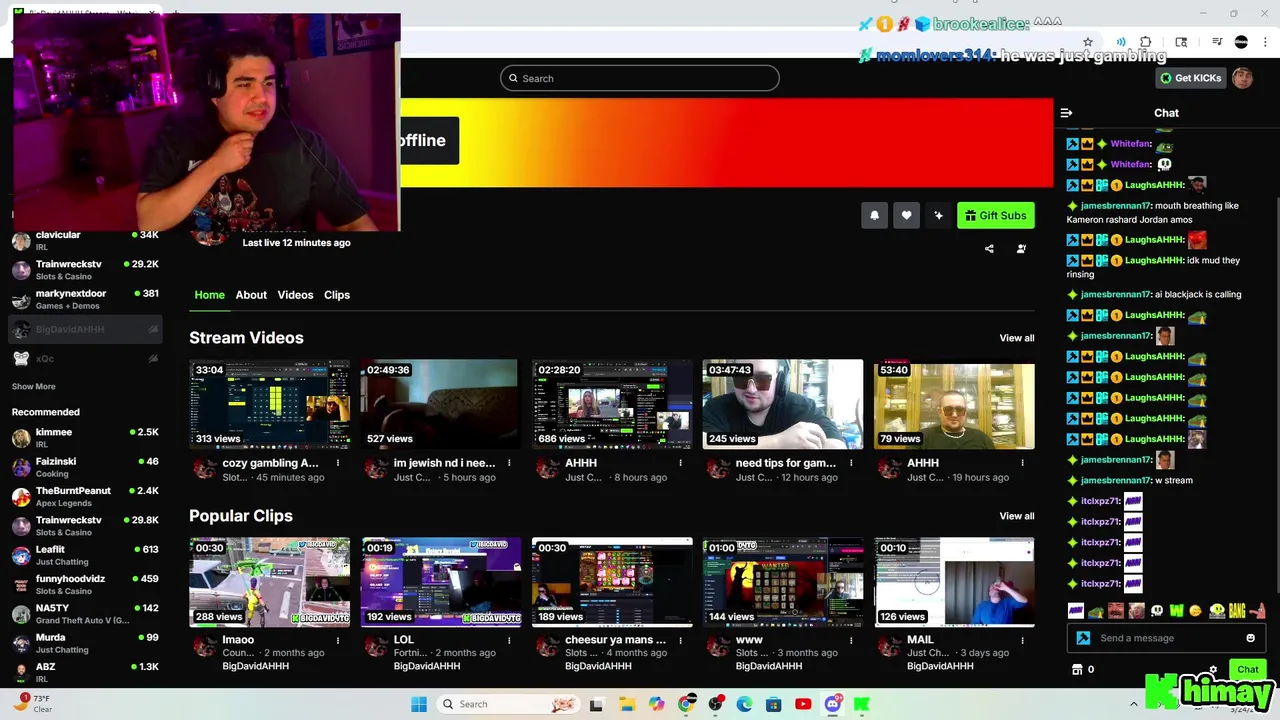Screen dimensions: 1280x720
Task: Open options menu for 'im jewish' video
Action: point(509,463)
